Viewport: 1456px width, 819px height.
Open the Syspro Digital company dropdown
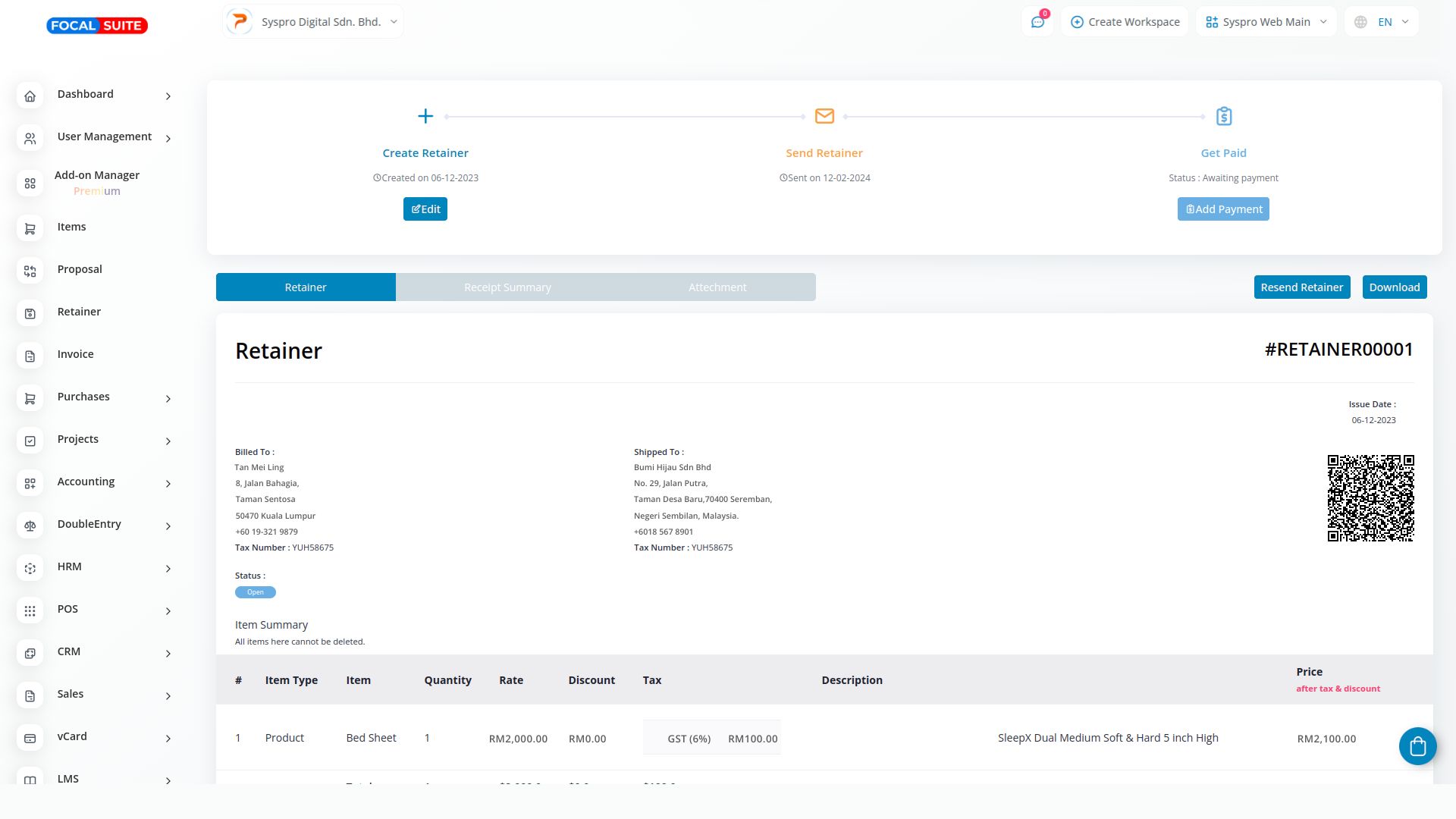(x=313, y=22)
